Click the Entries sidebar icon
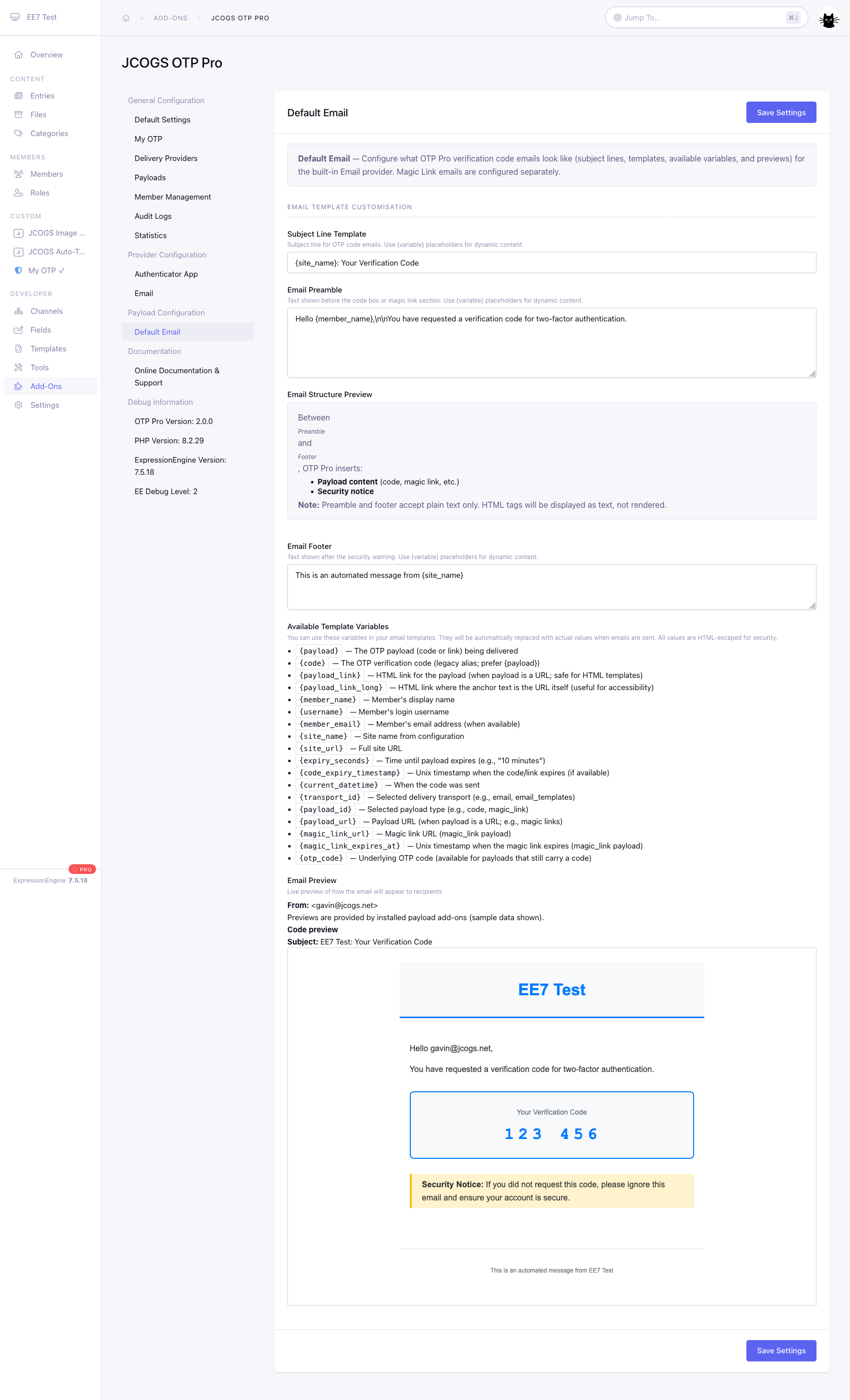Viewport: 850px width, 1400px height. 19,96
